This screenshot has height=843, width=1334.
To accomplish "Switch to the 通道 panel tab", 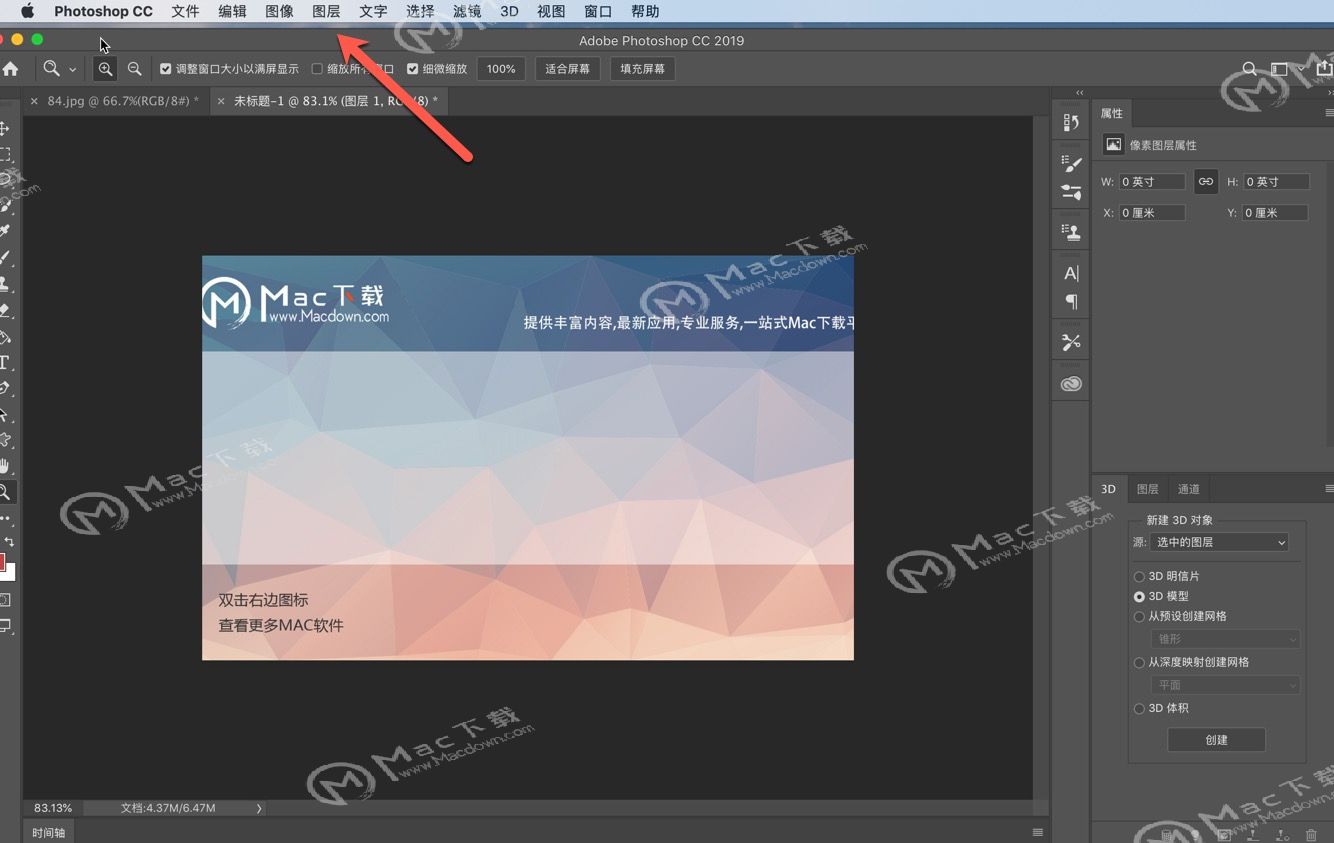I will click(x=1188, y=489).
